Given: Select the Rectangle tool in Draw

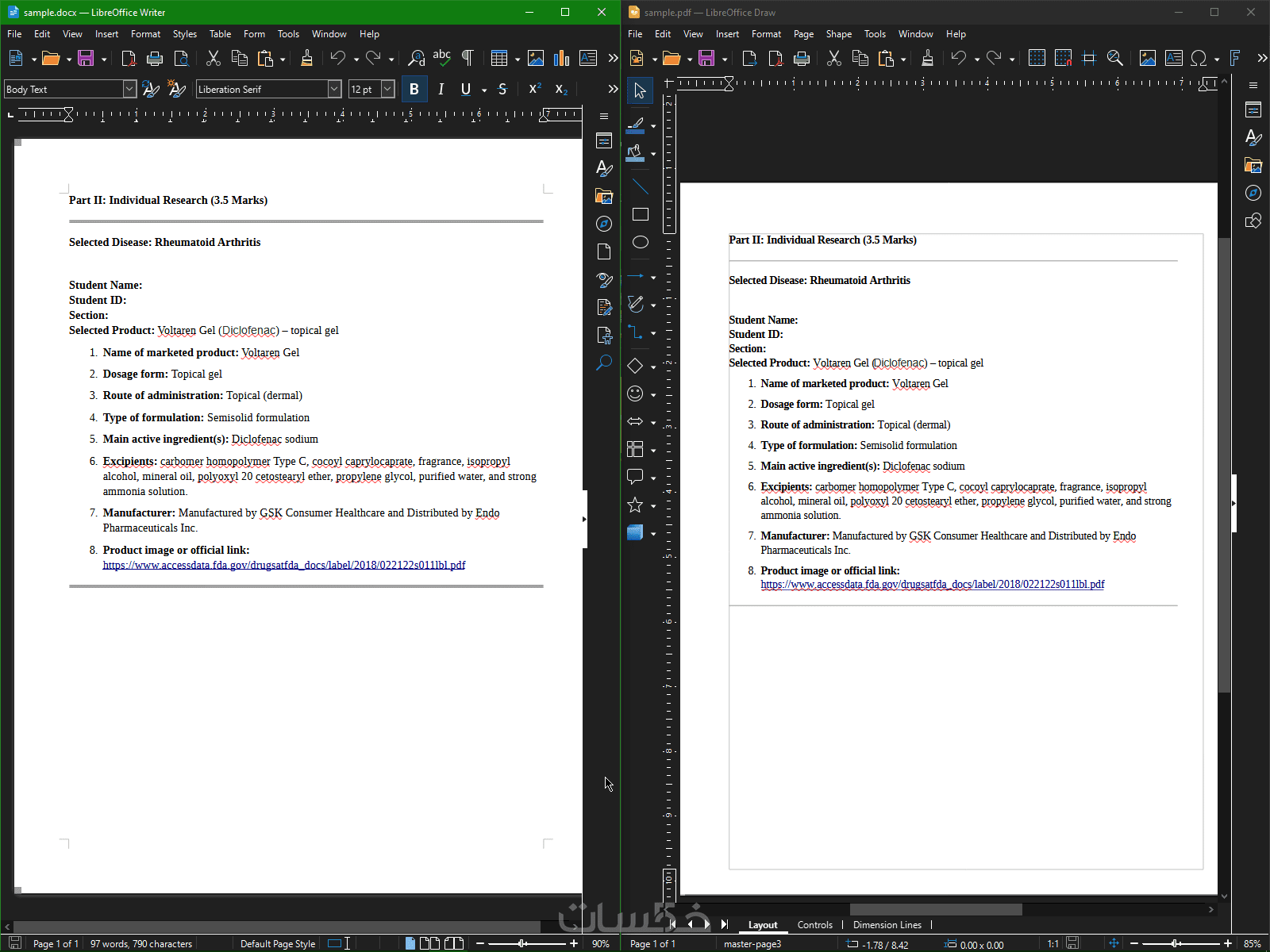Looking at the screenshot, I should pyautogui.click(x=640, y=214).
